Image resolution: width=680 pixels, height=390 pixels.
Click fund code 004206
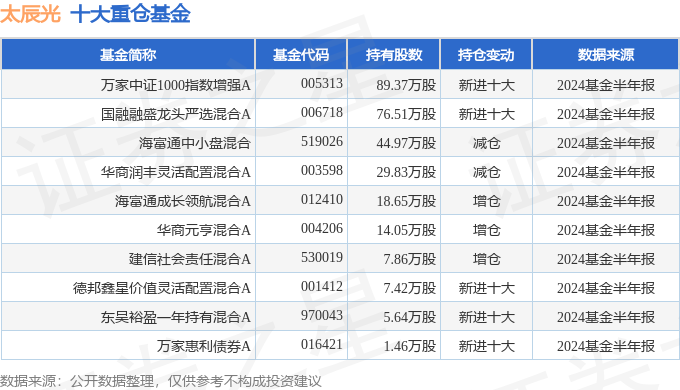(x=322, y=229)
